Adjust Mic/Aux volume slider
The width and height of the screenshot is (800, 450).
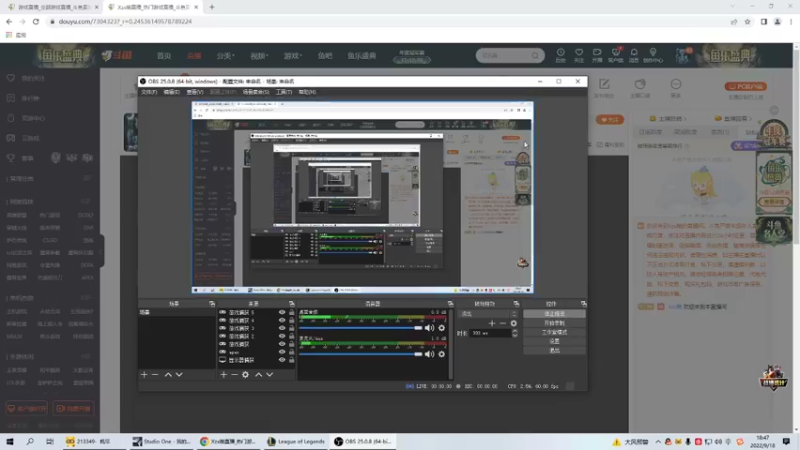[361, 354]
